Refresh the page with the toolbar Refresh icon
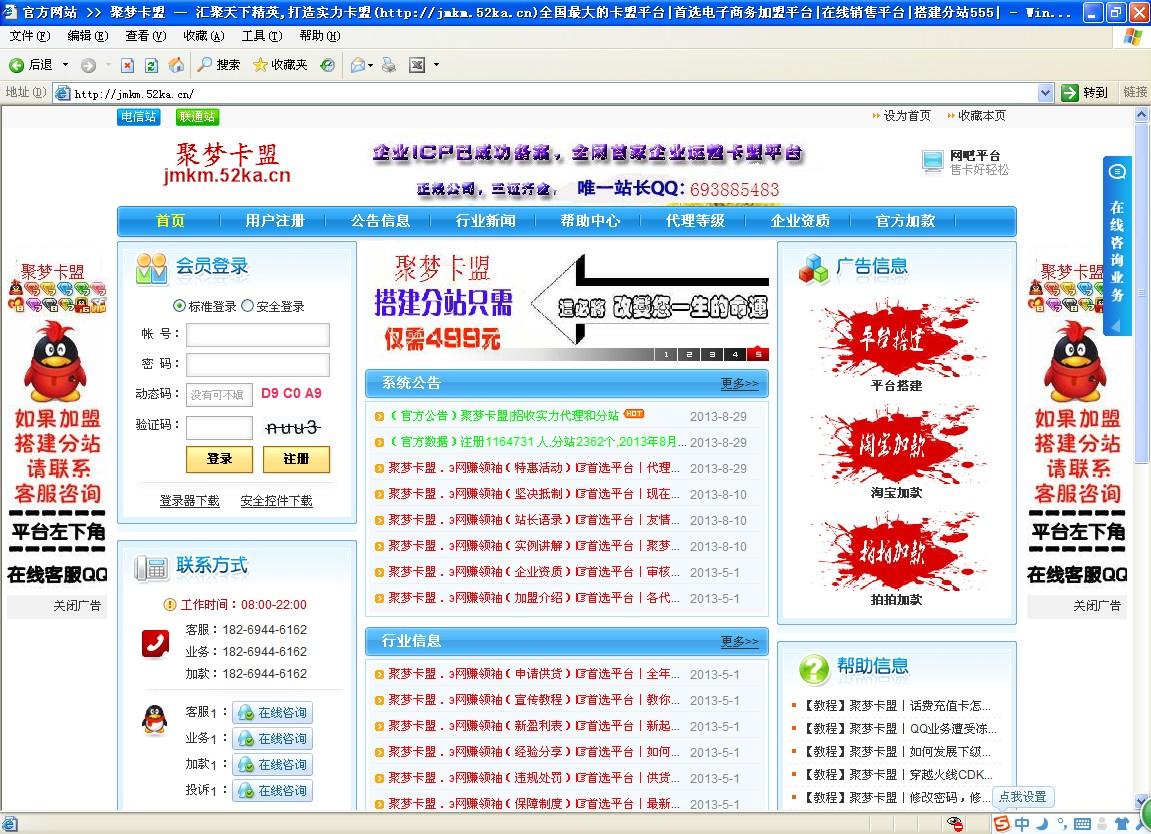 151,65
